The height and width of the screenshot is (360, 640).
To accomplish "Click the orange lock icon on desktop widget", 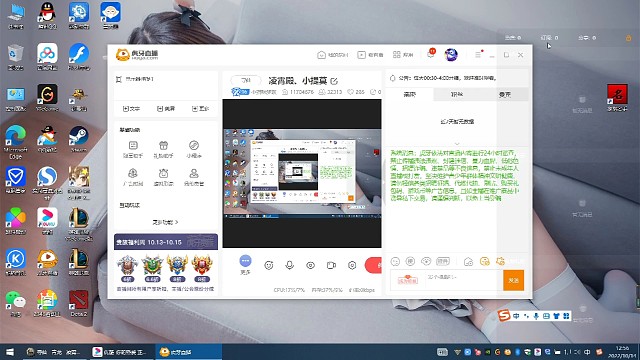I will pyautogui.click(x=629, y=38).
